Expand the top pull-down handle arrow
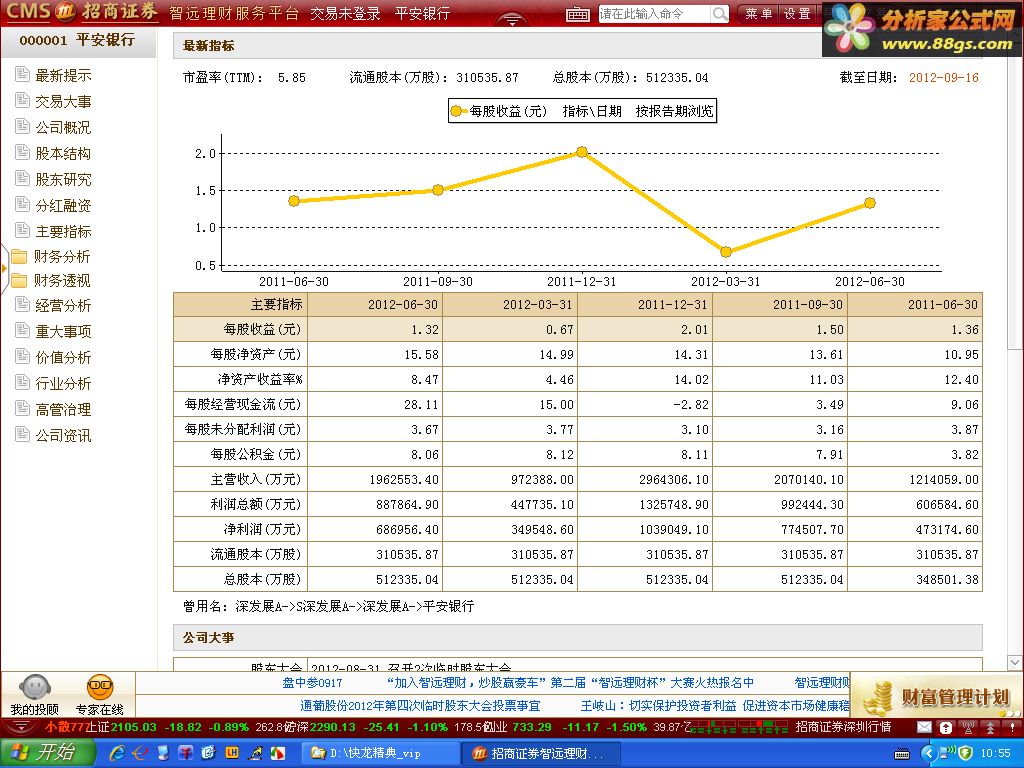 point(513,20)
